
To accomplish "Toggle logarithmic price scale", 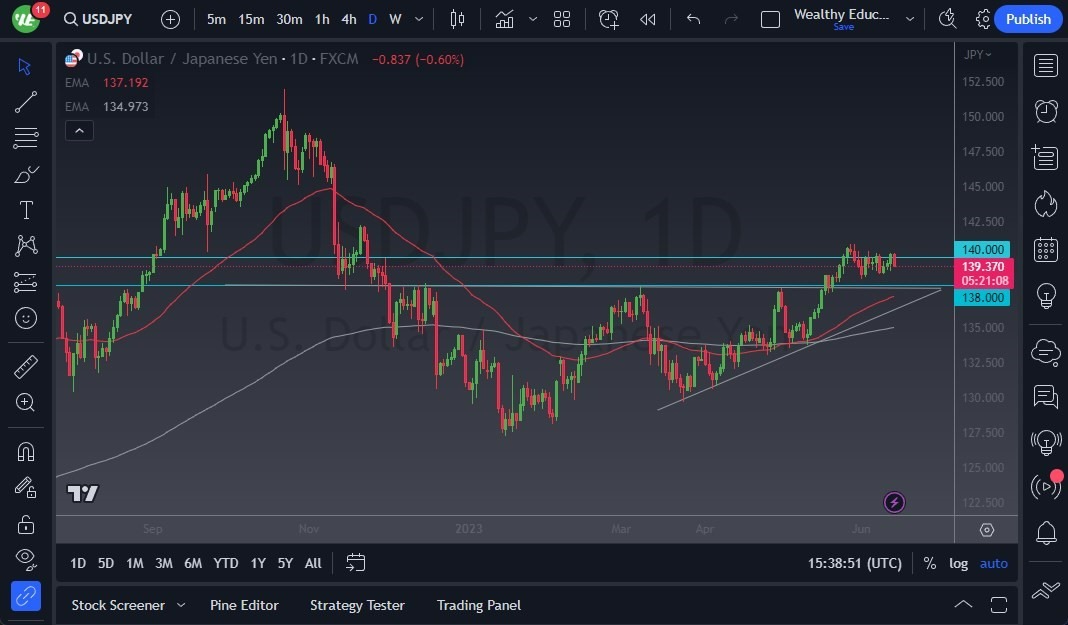I will point(958,563).
